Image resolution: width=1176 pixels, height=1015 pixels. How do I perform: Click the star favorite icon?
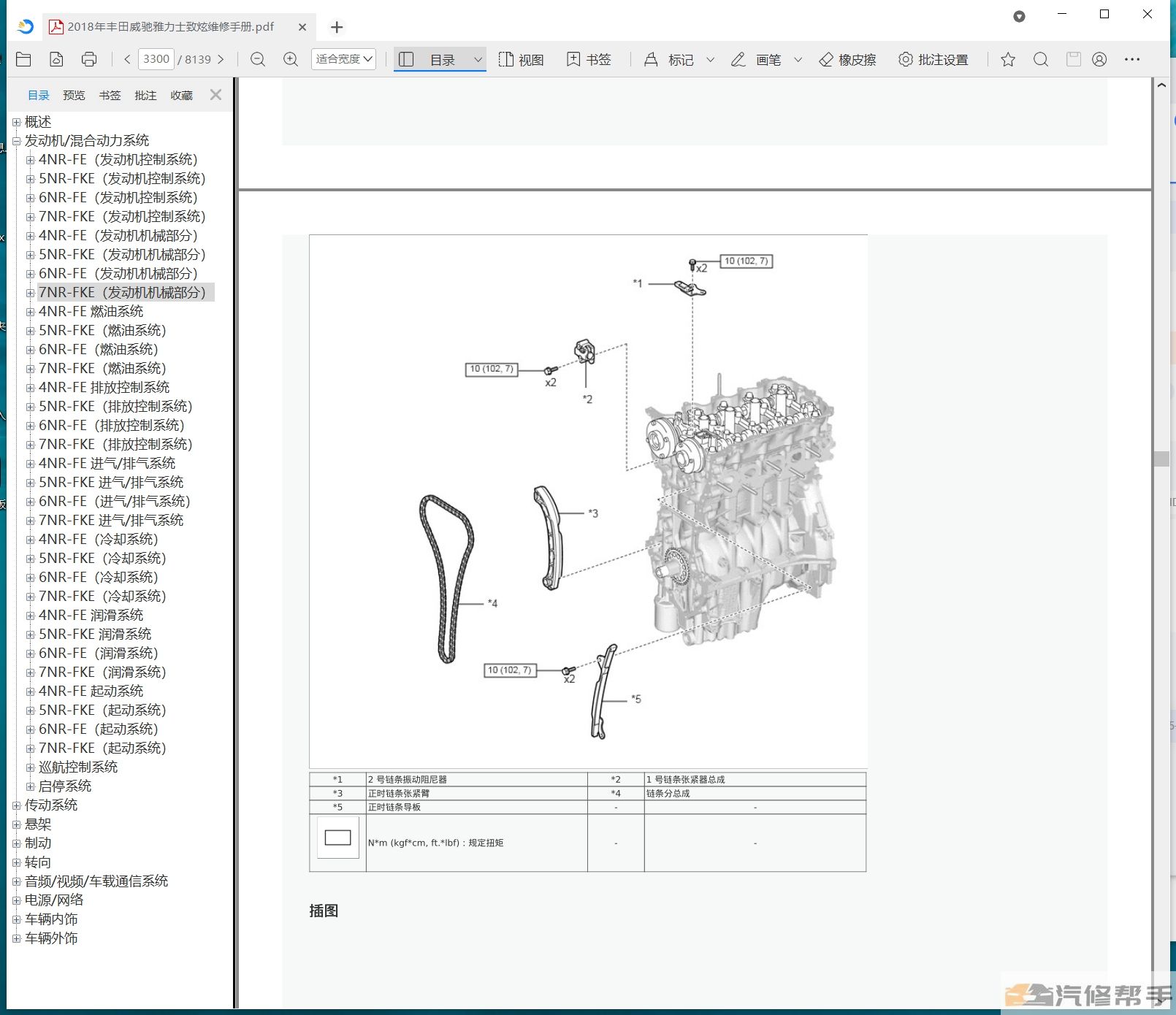[x=1008, y=60]
